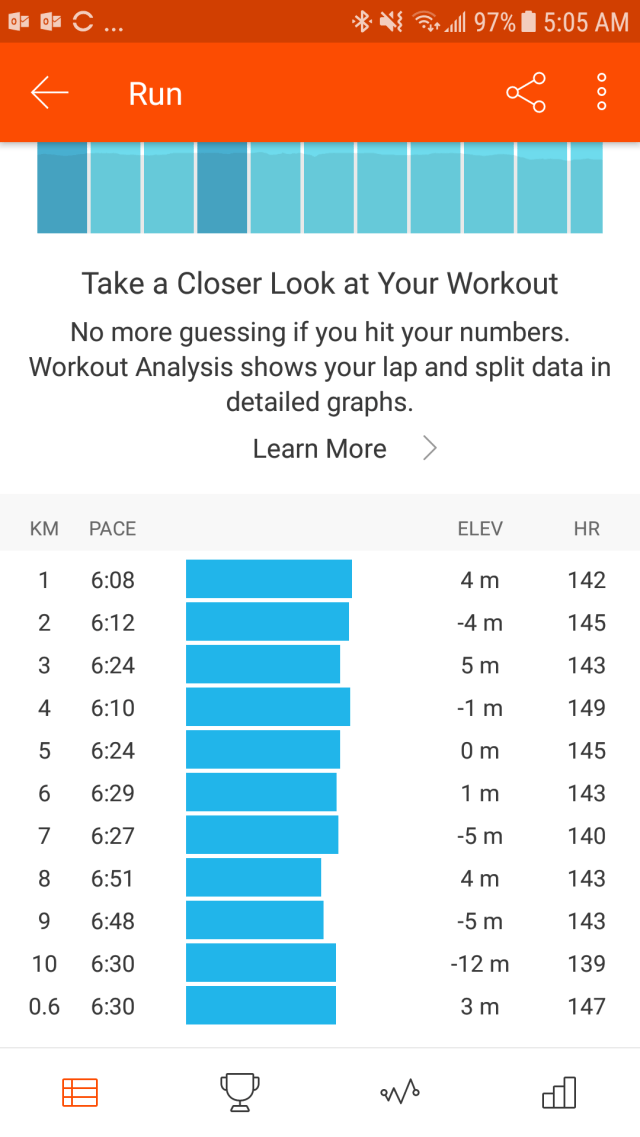Open the splits table tab
640x1137 pixels.
(80, 1093)
